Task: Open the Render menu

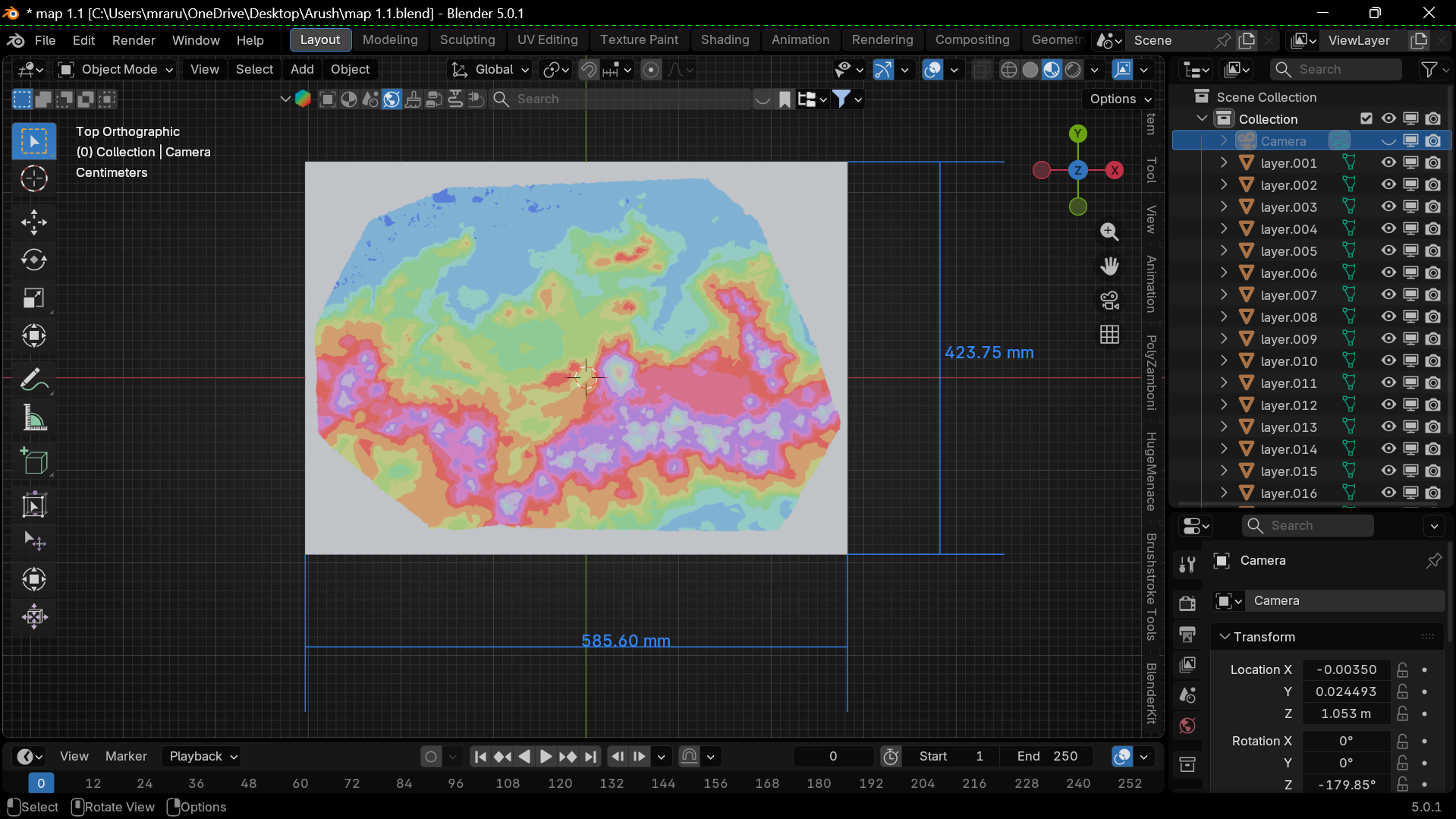Action: pyautogui.click(x=134, y=40)
